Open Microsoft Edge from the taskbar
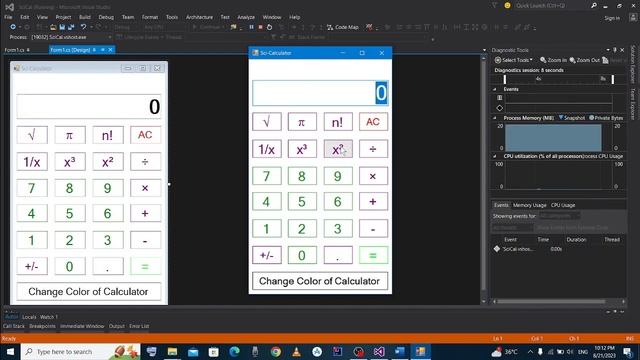This screenshot has height=360, width=640. click(x=234, y=351)
